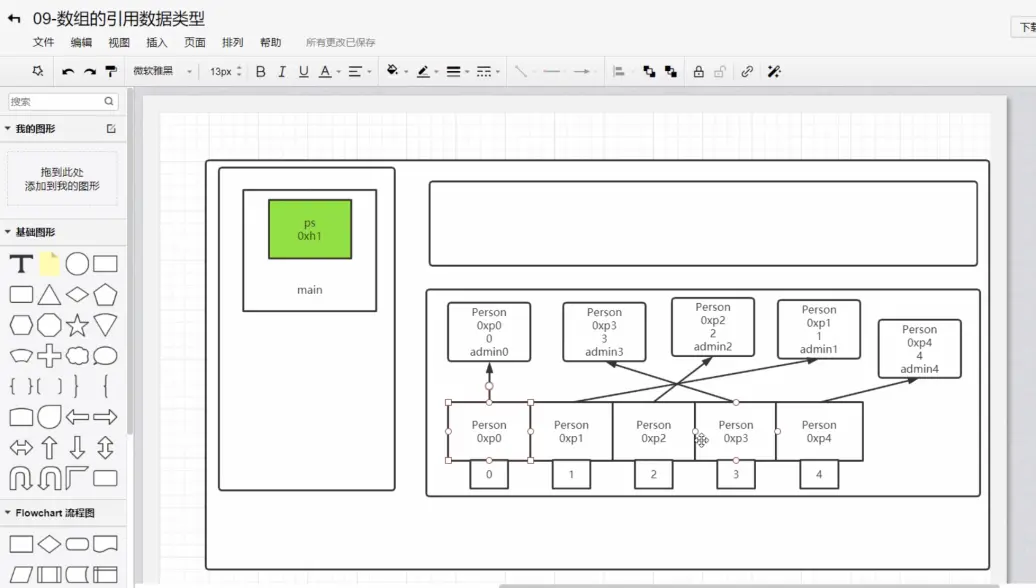Open the connector end arrow dropdown
The width and height of the screenshot is (1036, 588).
tap(585, 71)
